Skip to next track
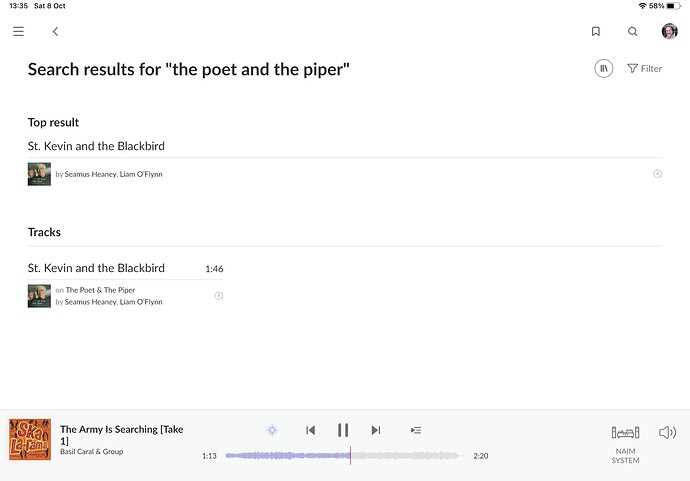690x481 pixels. (376, 430)
